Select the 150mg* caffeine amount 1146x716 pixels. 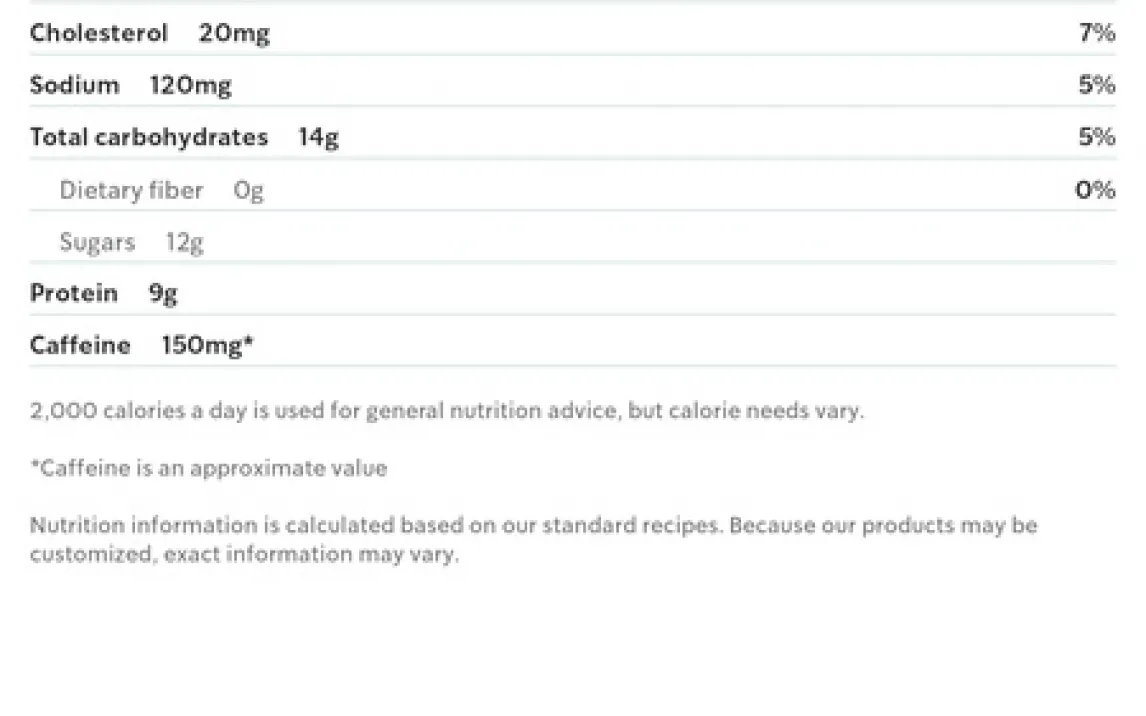[x=207, y=345]
